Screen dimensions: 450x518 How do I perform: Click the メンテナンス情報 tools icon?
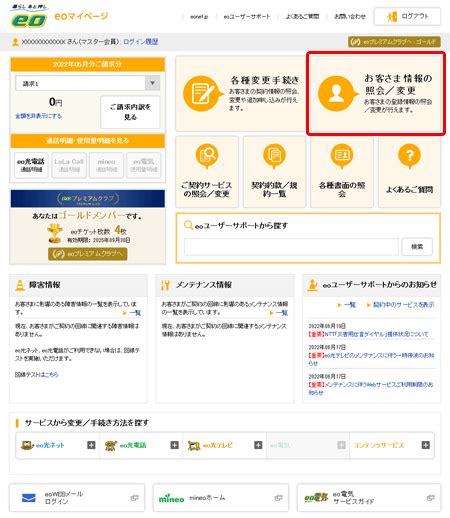click(166, 285)
